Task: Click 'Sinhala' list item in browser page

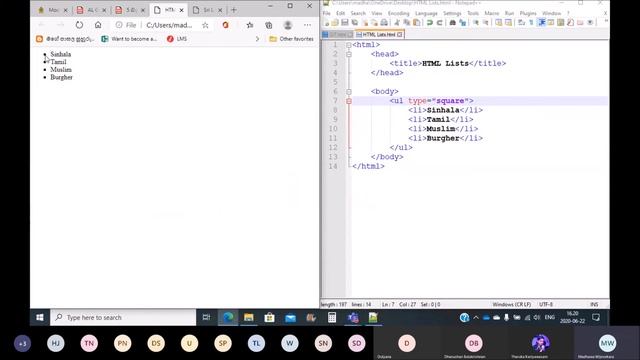Action: tap(60, 54)
